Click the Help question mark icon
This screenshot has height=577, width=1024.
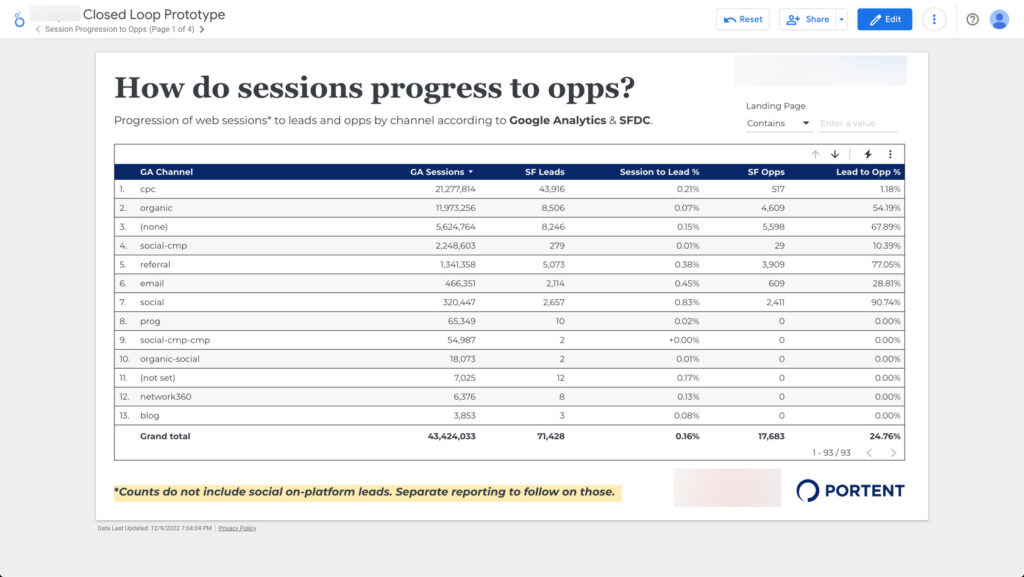click(970, 19)
